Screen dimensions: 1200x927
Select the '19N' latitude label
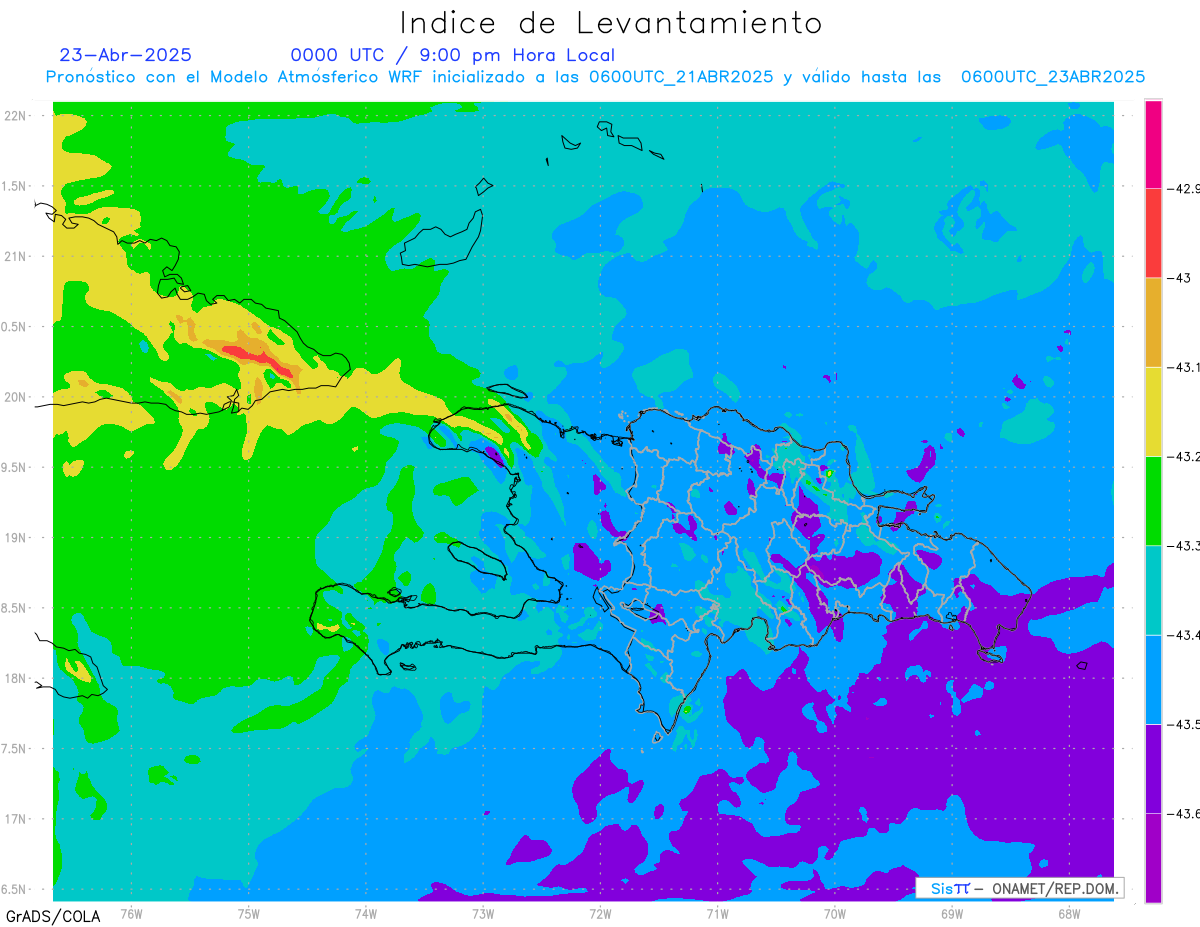(17, 538)
